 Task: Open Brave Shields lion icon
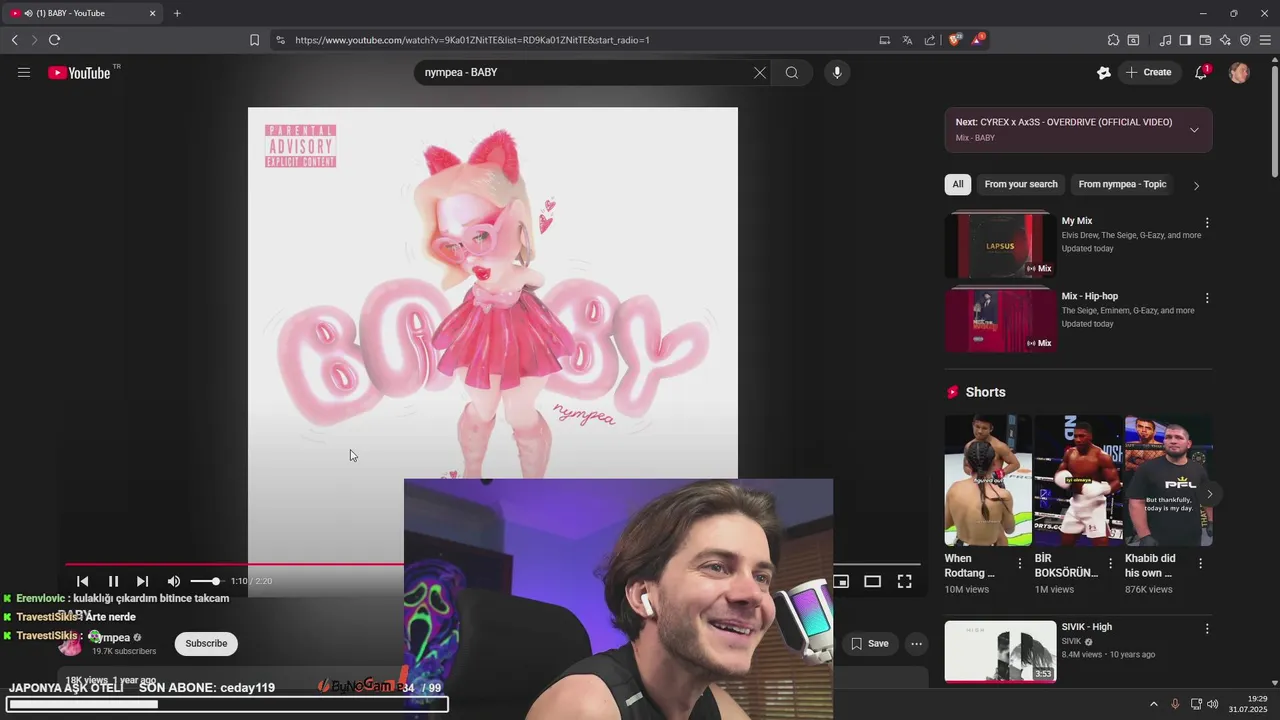[x=955, y=39]
